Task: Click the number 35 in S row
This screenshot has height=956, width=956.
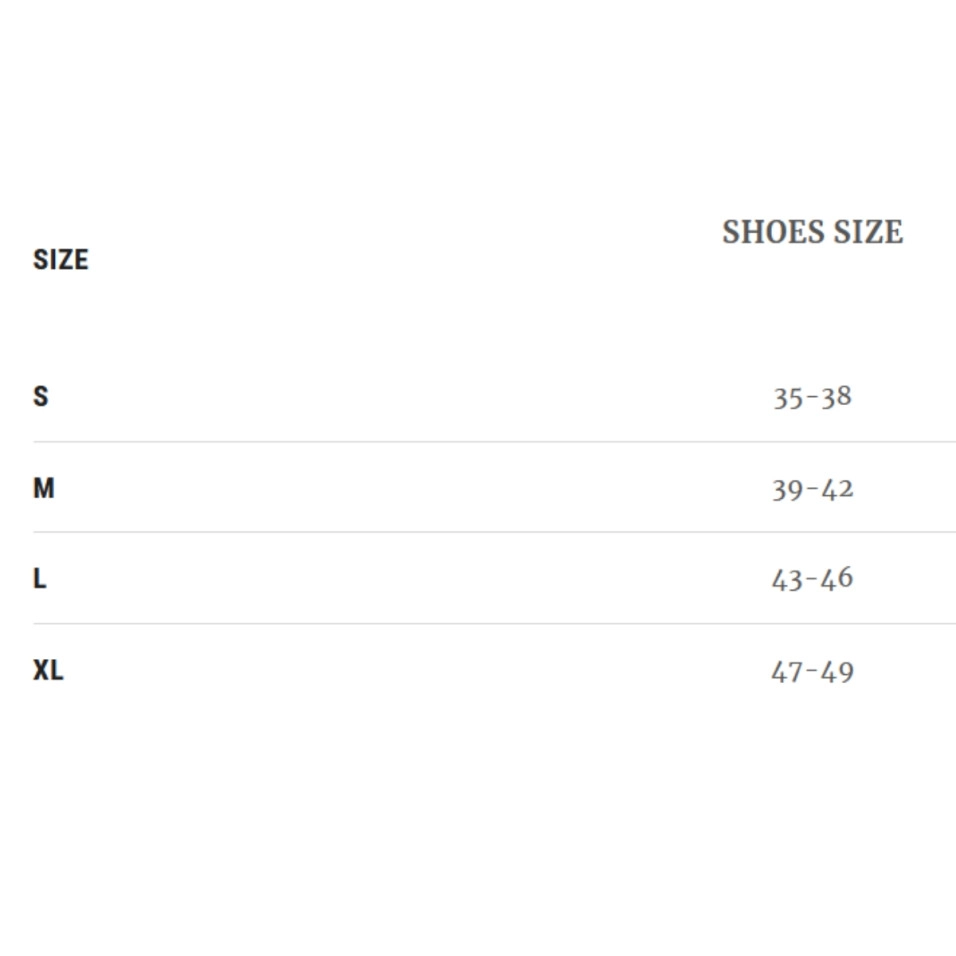Action: click(x=788, y=397)
